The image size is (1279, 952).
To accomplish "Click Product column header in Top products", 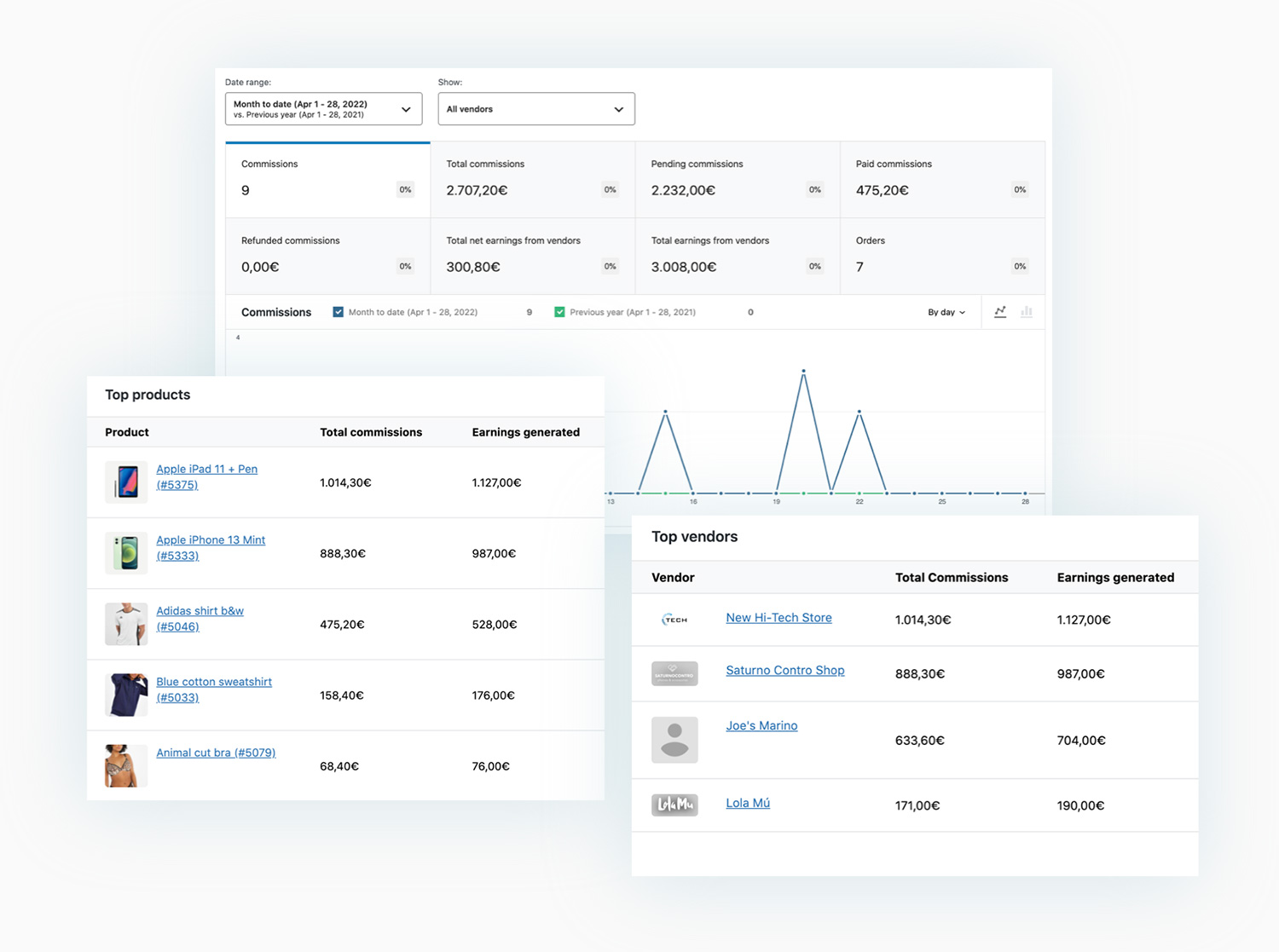I will coord(127,432).
